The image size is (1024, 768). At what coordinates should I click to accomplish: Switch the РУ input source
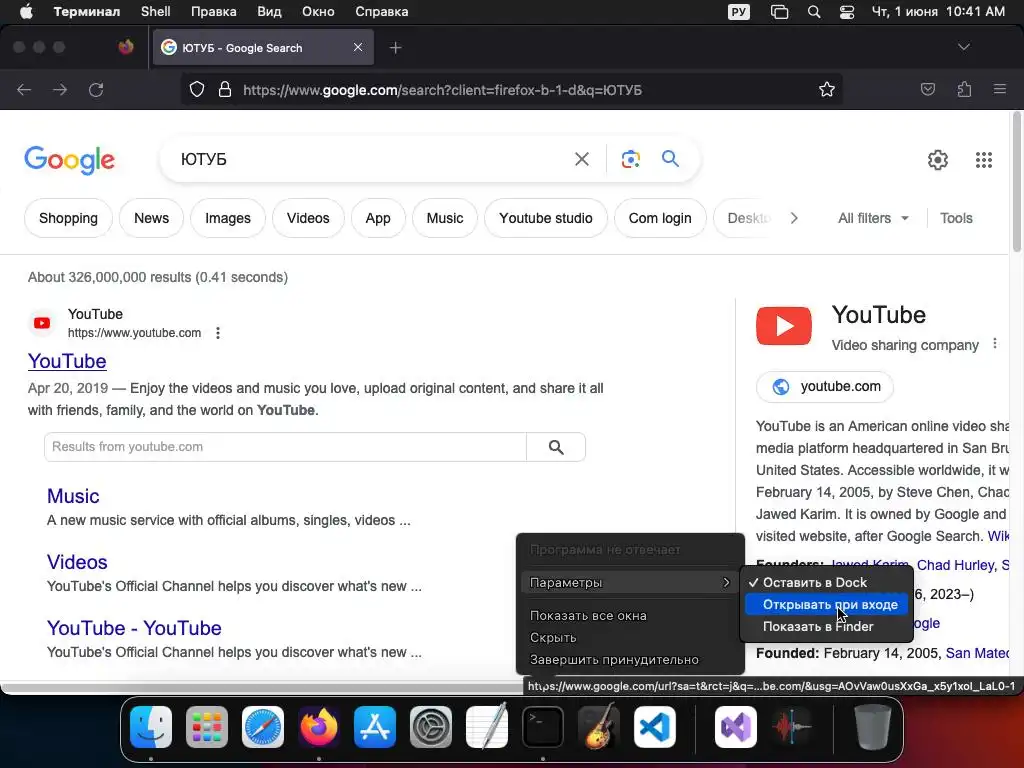coord(739,12)
